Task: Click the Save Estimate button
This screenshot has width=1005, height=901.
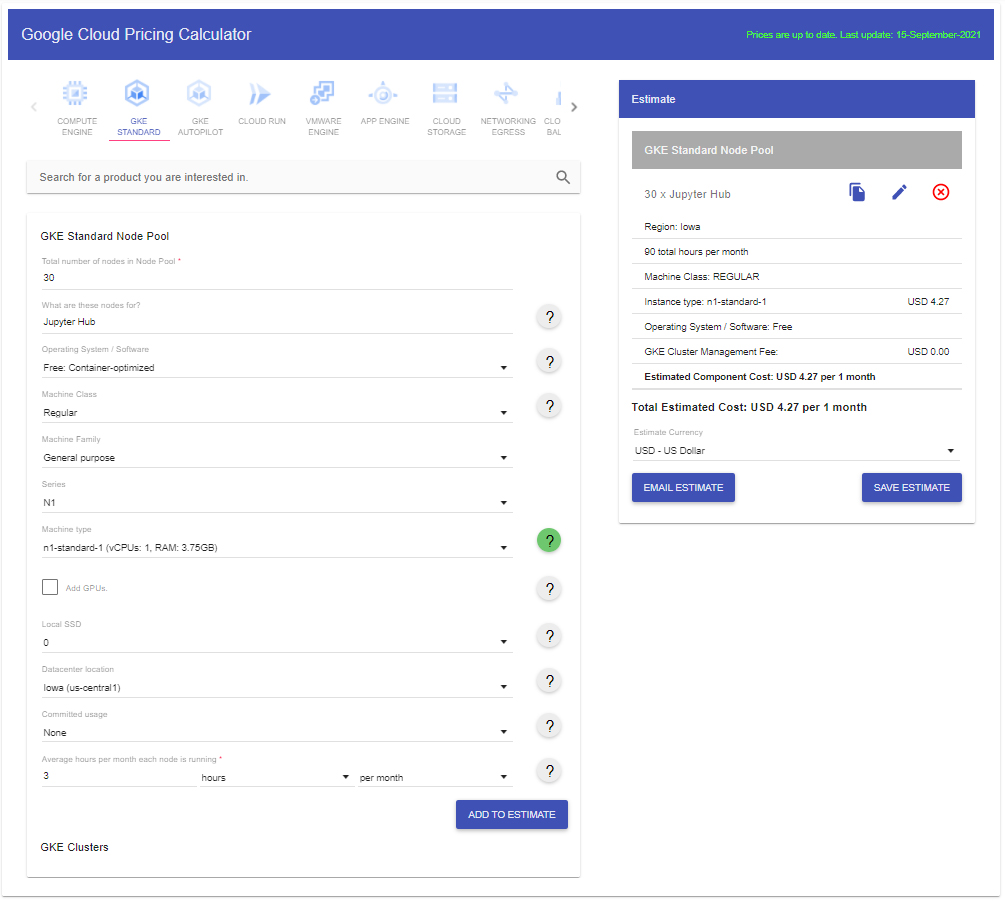Action: tap(911, 487)
